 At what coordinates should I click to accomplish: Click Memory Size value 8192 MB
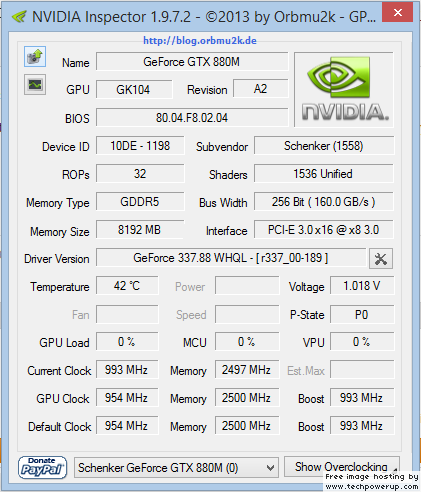coord(140,230)
